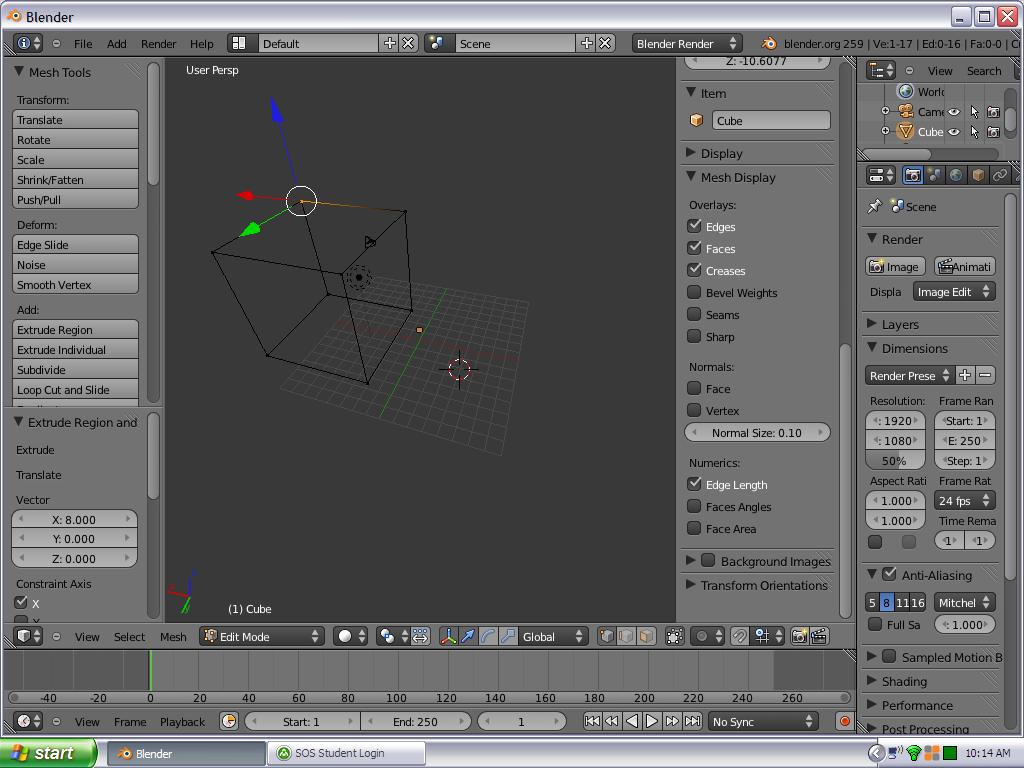Toggle Creases checkbox in Mesh Display
The width and height of the screenshot is (1024, 768).
click(695, 270)
